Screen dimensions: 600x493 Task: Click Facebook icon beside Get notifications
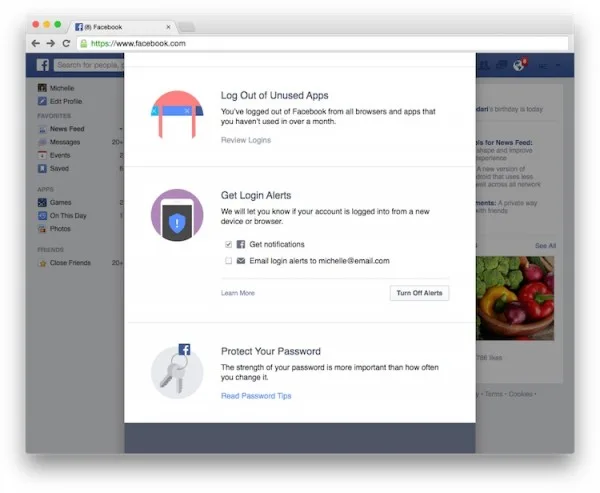(241, 244)
